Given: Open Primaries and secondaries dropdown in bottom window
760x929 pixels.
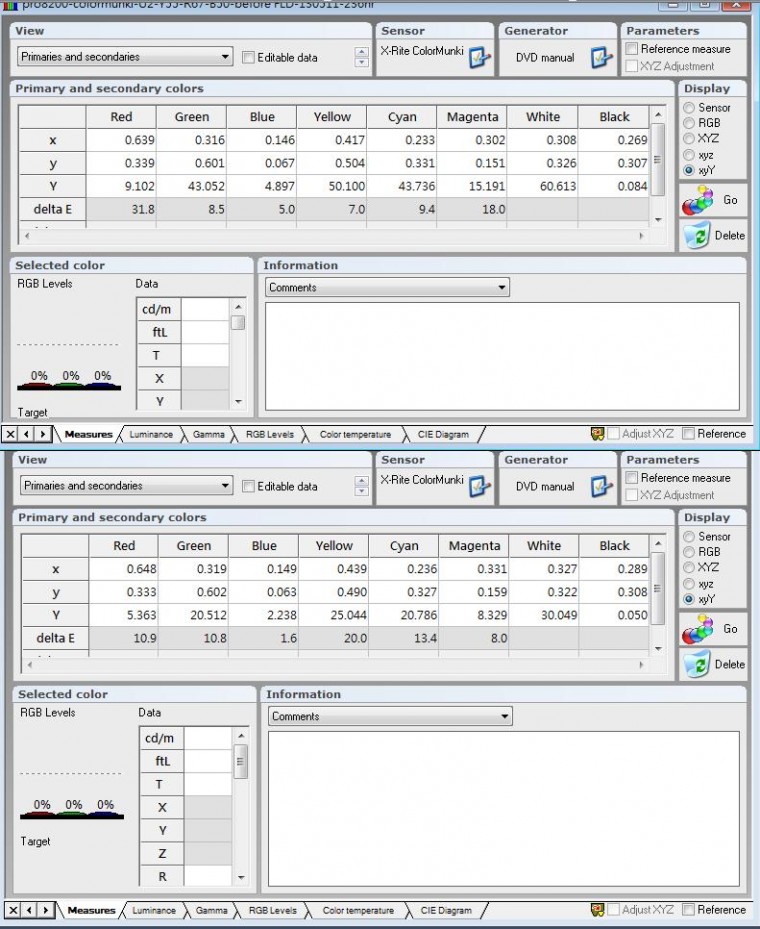Looking at the screenshot, I should [x=127, y=486].
